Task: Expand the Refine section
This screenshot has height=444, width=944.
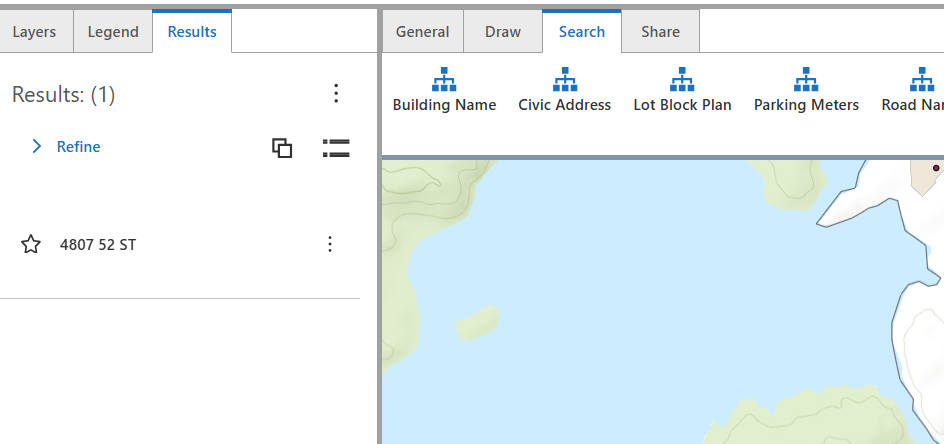Action: click(66, 147)
